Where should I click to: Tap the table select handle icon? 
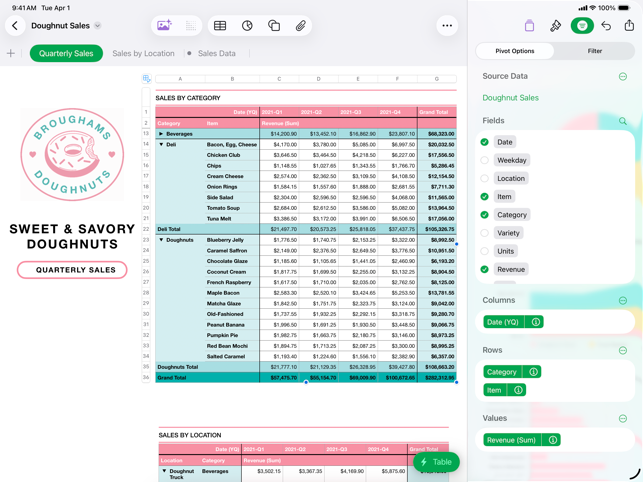click(x=146, y=78)
